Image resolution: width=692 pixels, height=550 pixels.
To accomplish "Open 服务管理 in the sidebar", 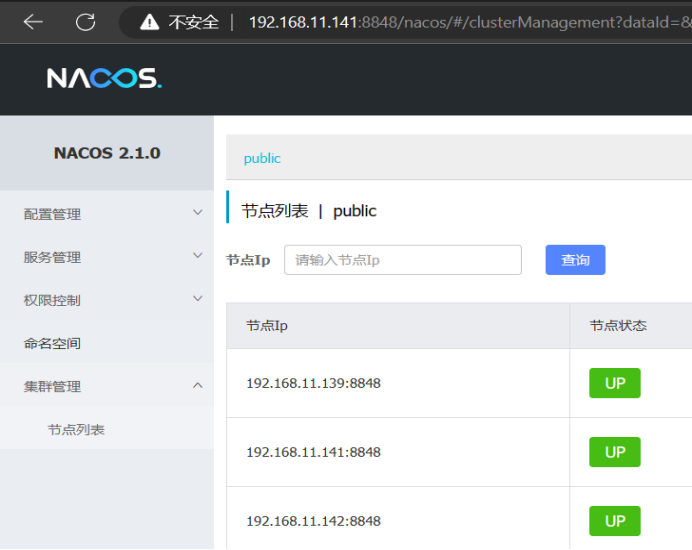I will click(52, 257).
